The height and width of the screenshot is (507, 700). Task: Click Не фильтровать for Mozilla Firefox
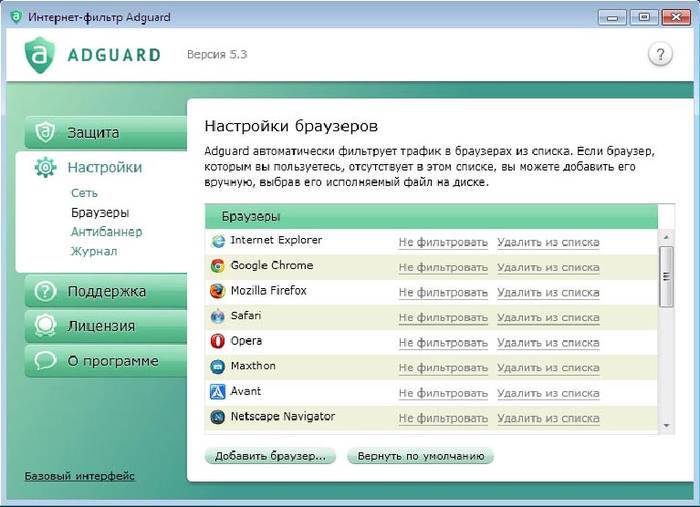[x=443, y=292]
